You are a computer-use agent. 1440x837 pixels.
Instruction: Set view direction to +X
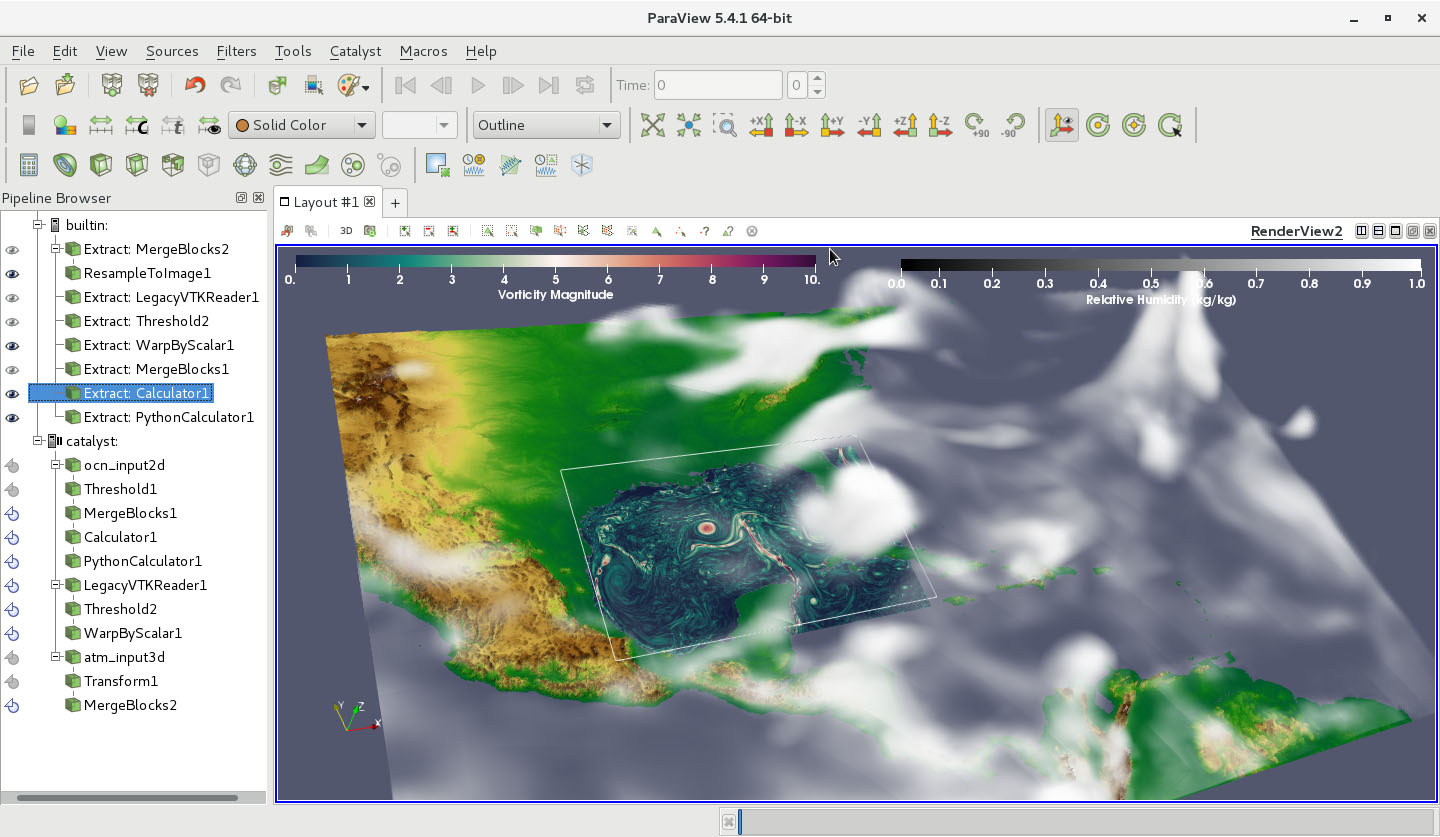pos(761,125)
